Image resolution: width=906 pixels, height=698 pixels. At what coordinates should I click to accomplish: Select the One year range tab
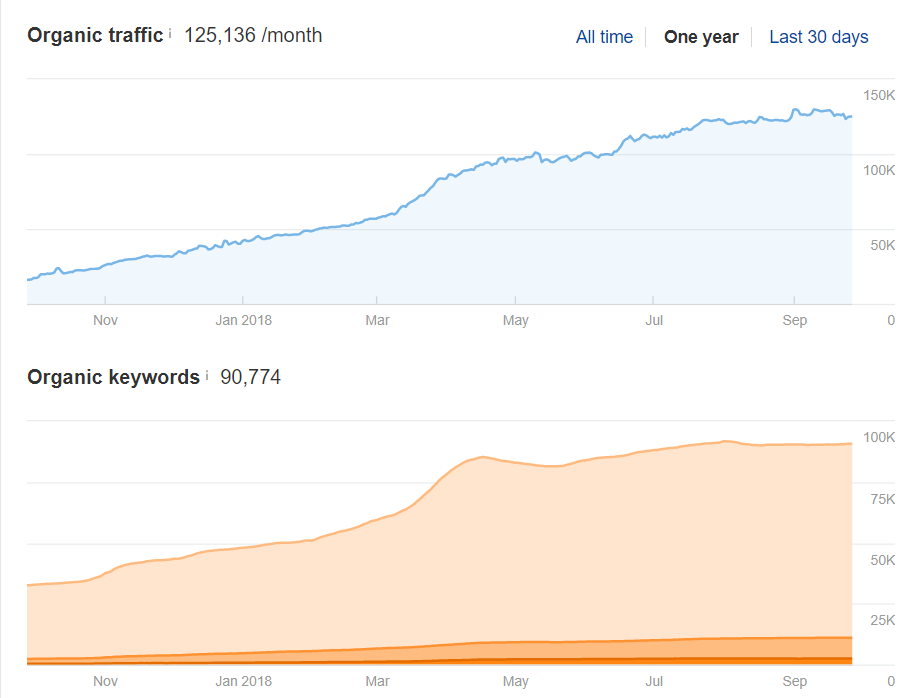click(701, 37)
